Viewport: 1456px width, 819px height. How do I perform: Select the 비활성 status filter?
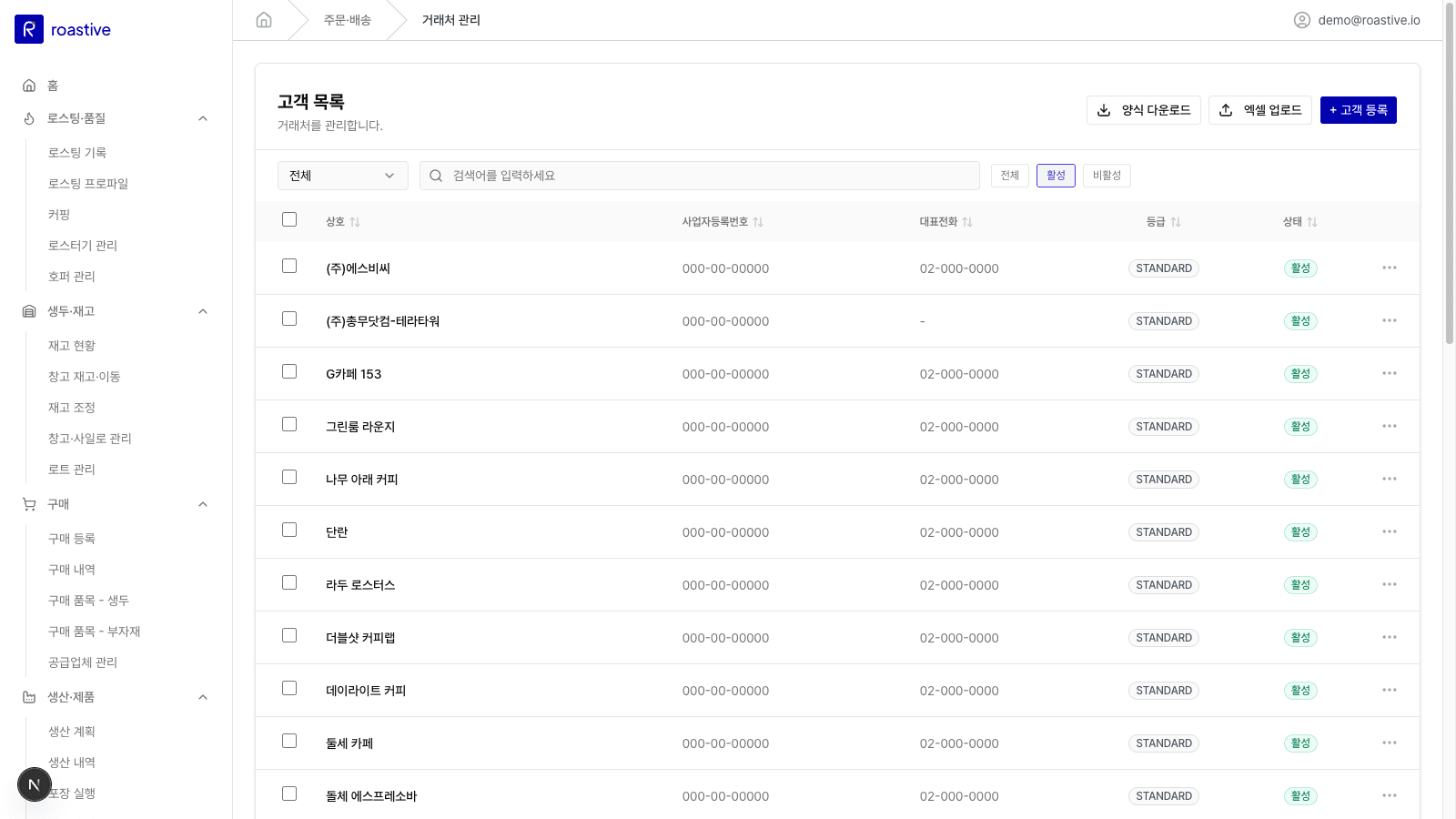[1107, 176]
